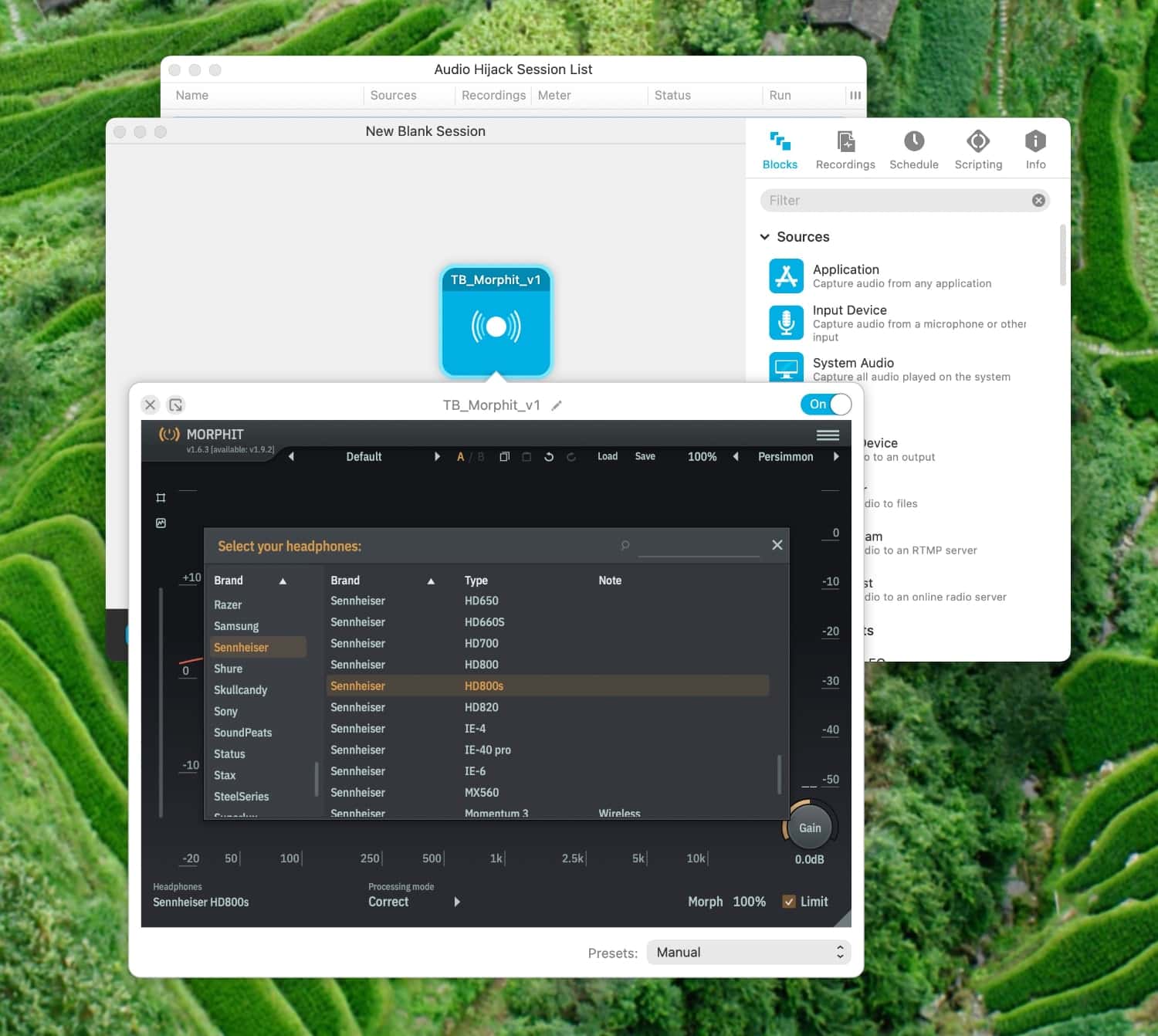Open the Default preset name menu
The height and width of the screenshot is (1036, 1158).
click(x=364, y=457)
